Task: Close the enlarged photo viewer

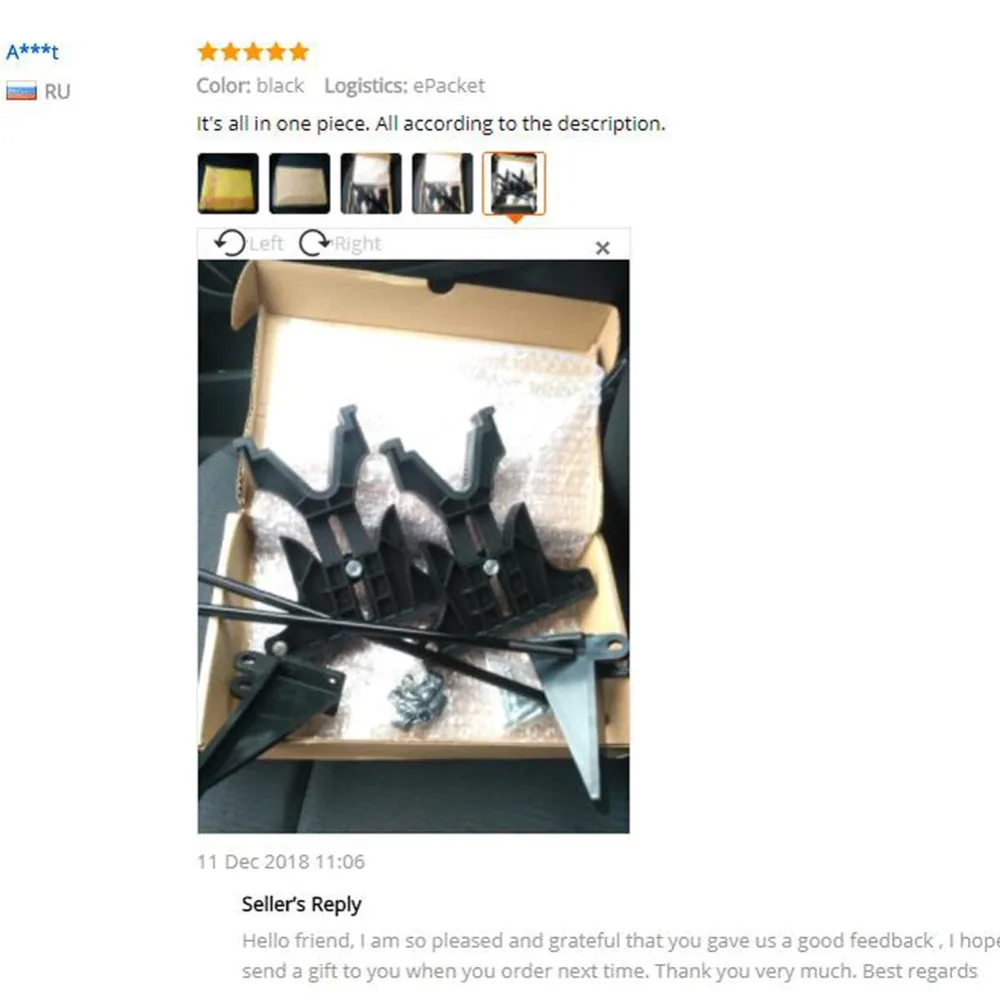Action: (x=602, y=248)
